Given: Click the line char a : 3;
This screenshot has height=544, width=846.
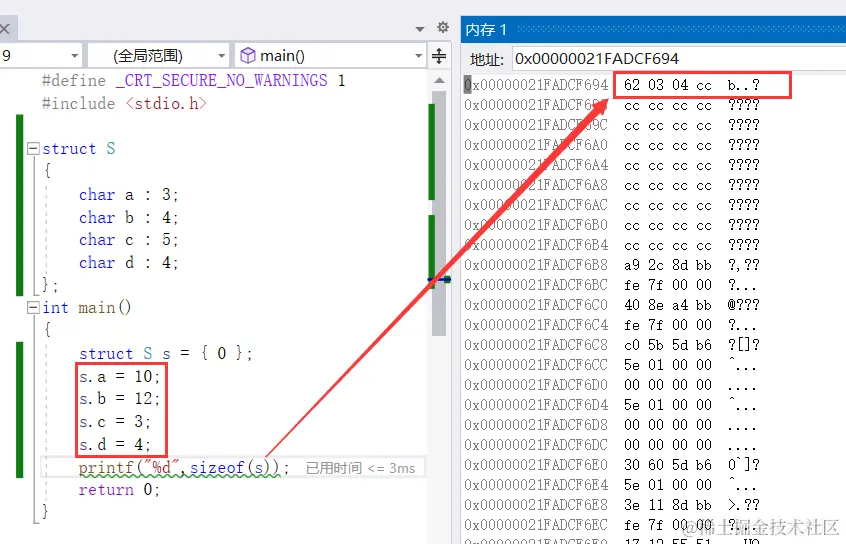Looking at the screenshot, I should pos(128,194).
